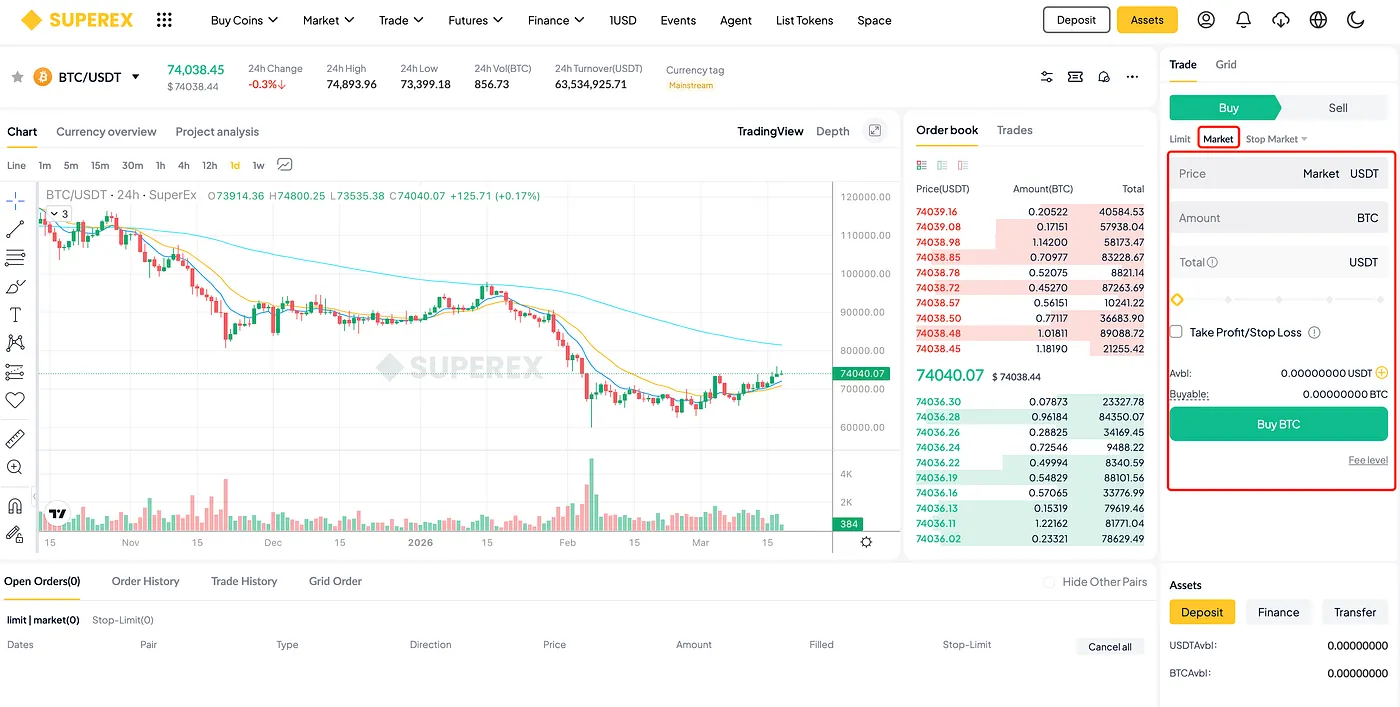Collapse the chart indicators legend showing 3

[x=58, y=214]
